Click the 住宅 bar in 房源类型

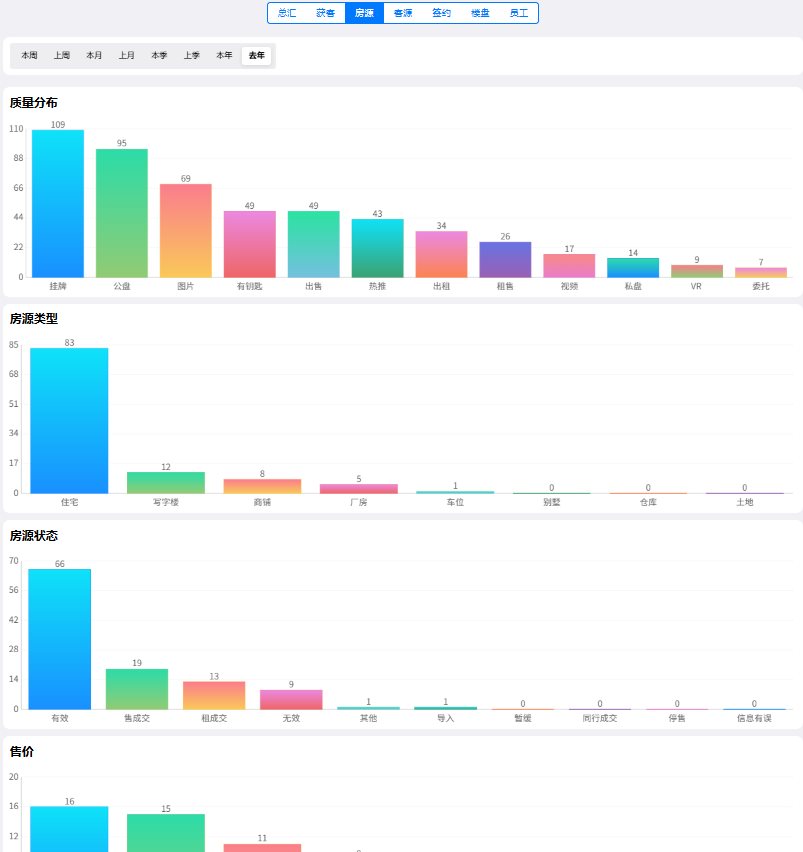coord(69,421)
